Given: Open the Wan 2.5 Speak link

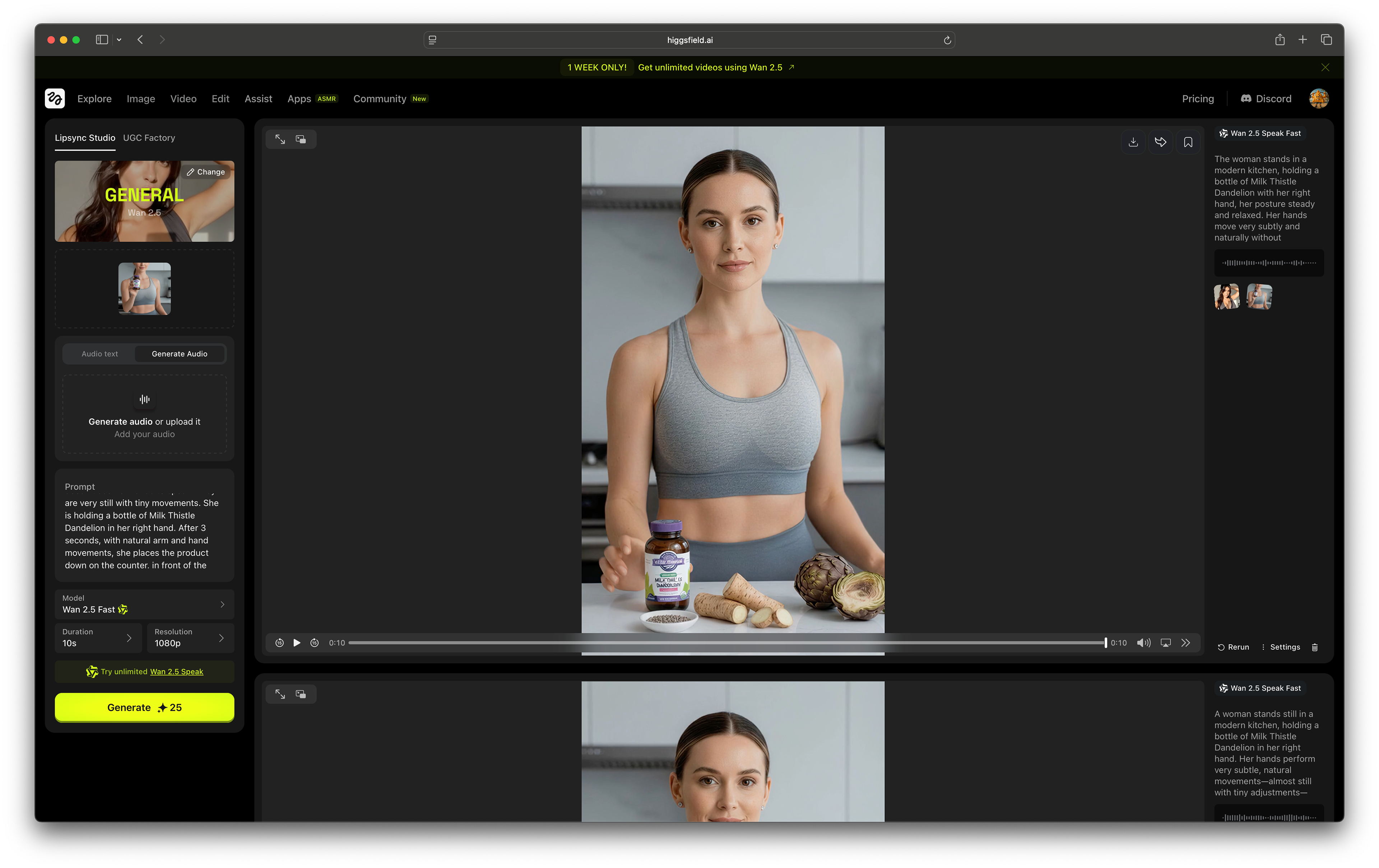Looking at the screenshot, I should pyautogui.click(x=176, y=672).
